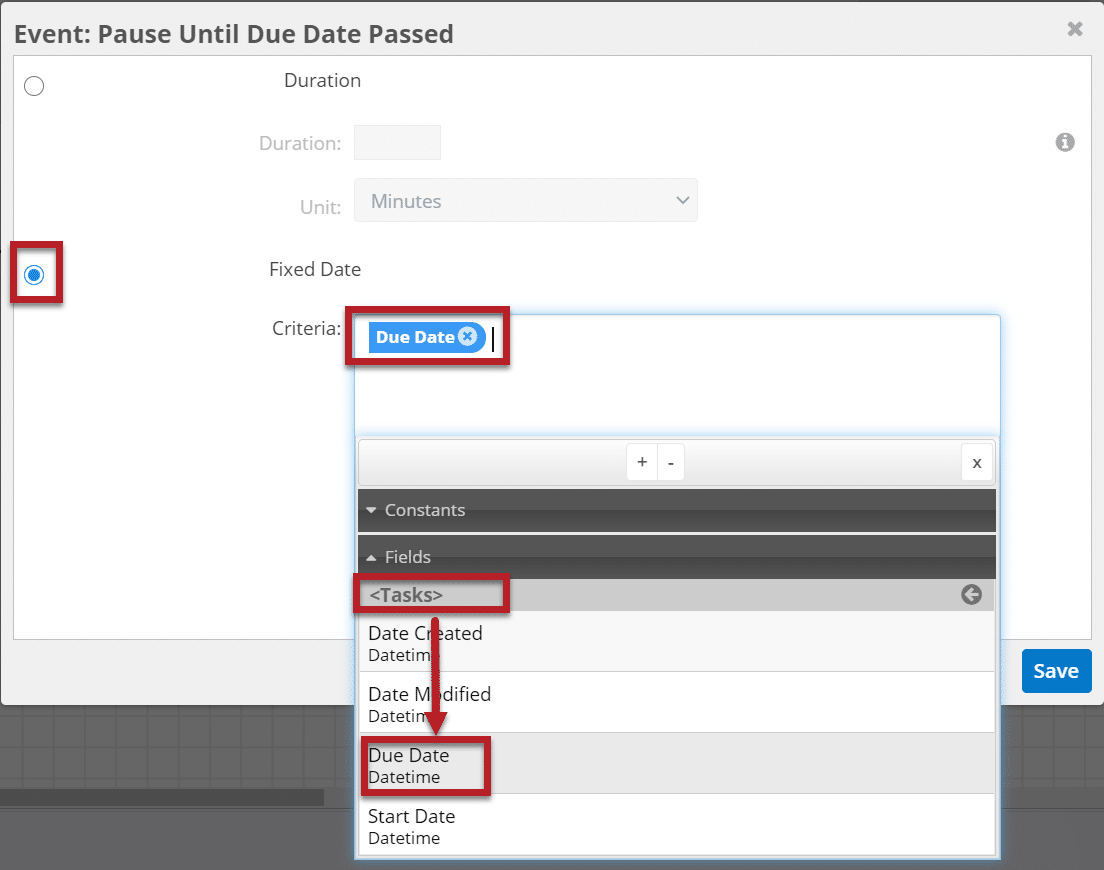Click the Save button
This screenshot has height=870, width=1104.
point(1056,671)
